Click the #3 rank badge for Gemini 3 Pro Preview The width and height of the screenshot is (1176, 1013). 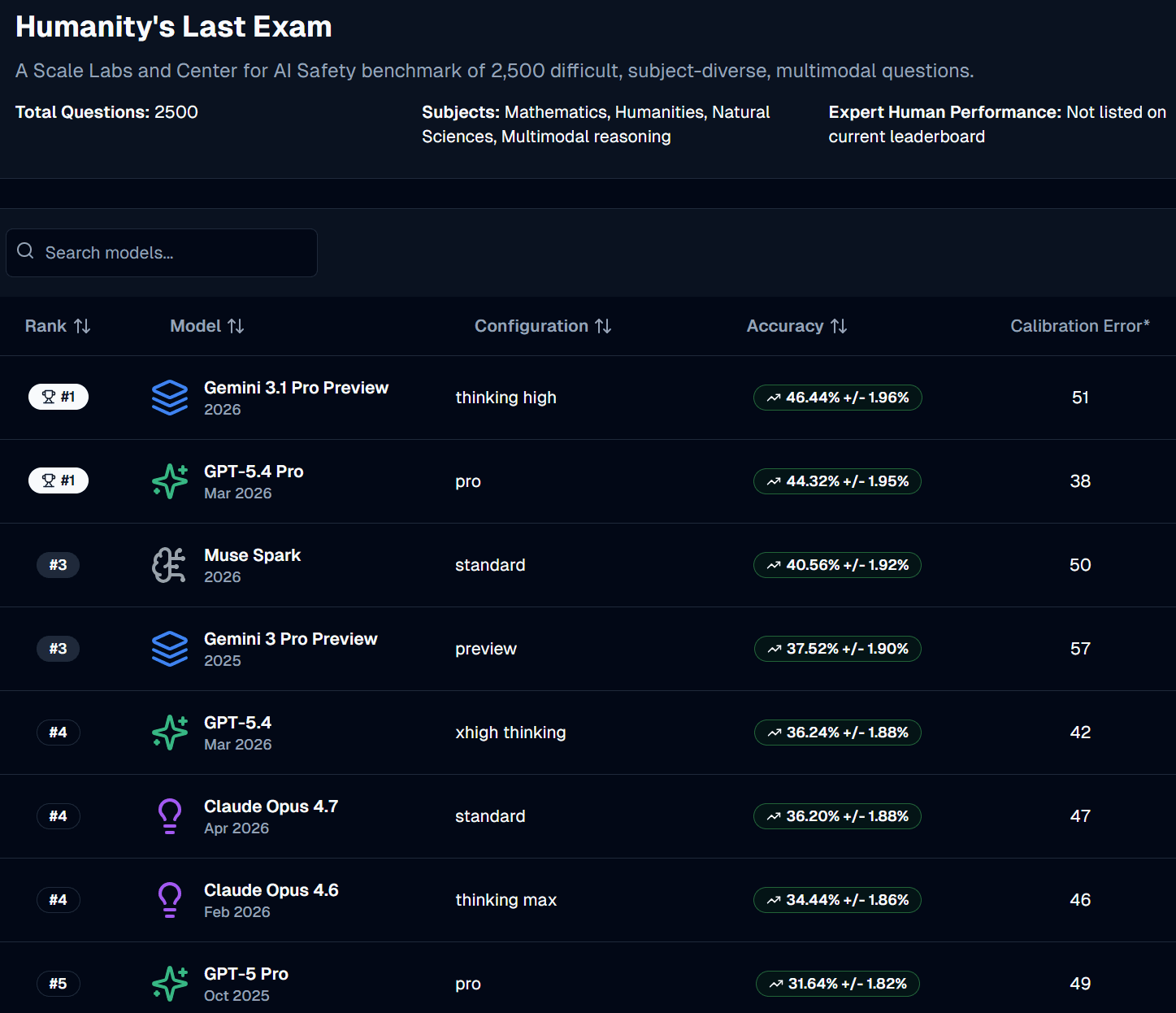[x=58, y=649]
